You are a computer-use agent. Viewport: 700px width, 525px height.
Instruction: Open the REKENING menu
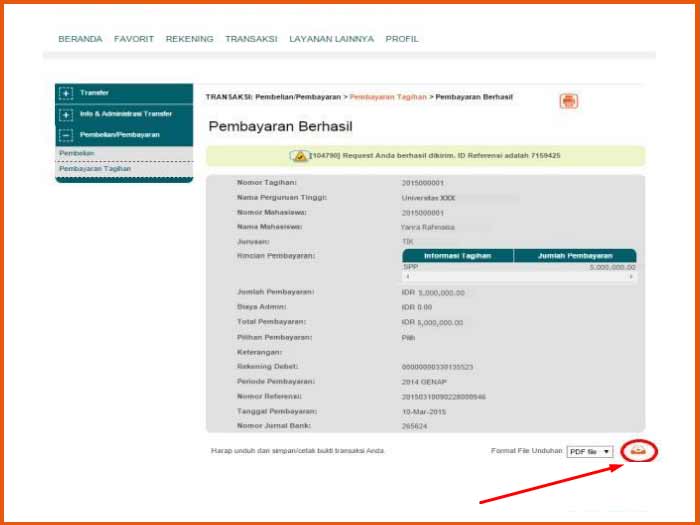tap(189, 39)
